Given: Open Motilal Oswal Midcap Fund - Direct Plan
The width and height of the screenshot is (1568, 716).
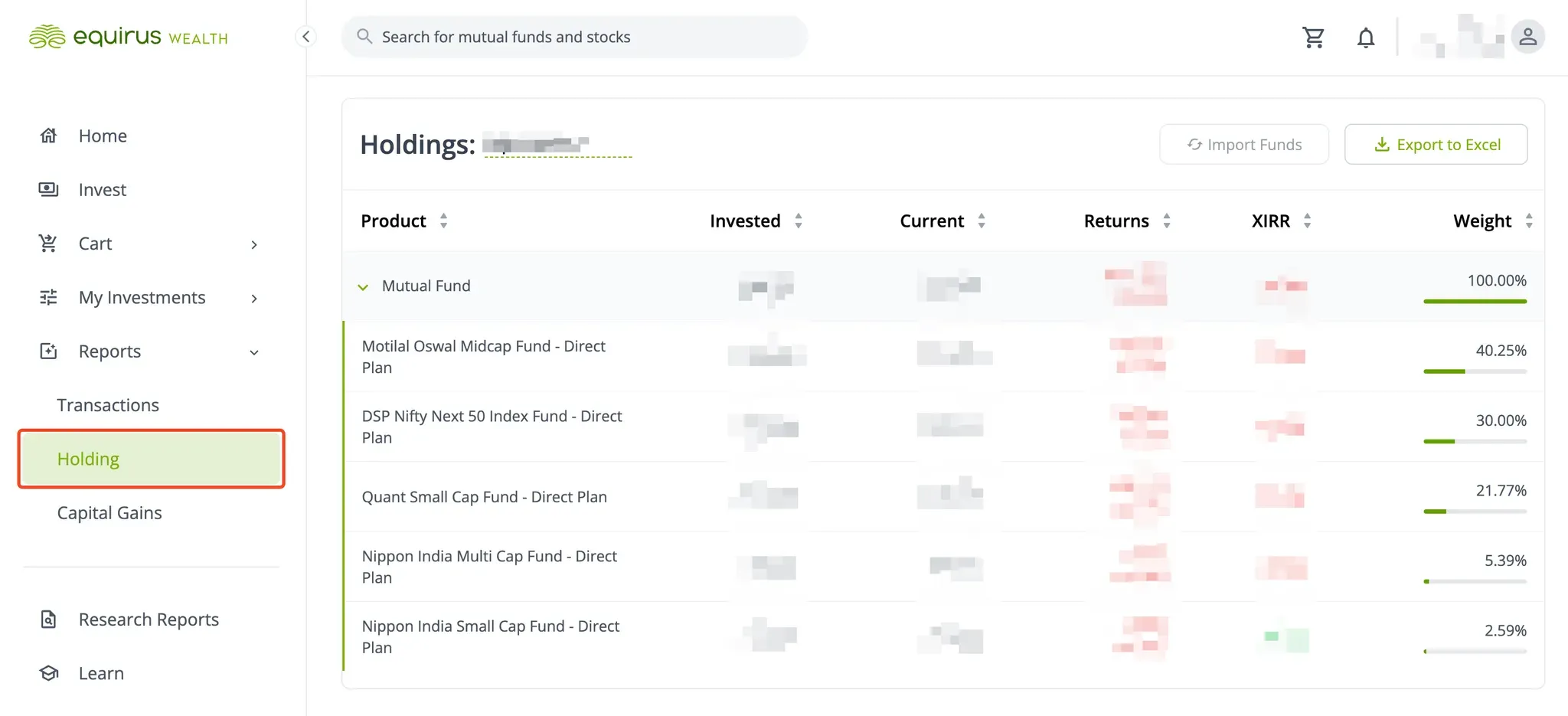Looking at the screenshot, I should click(484, 357).
